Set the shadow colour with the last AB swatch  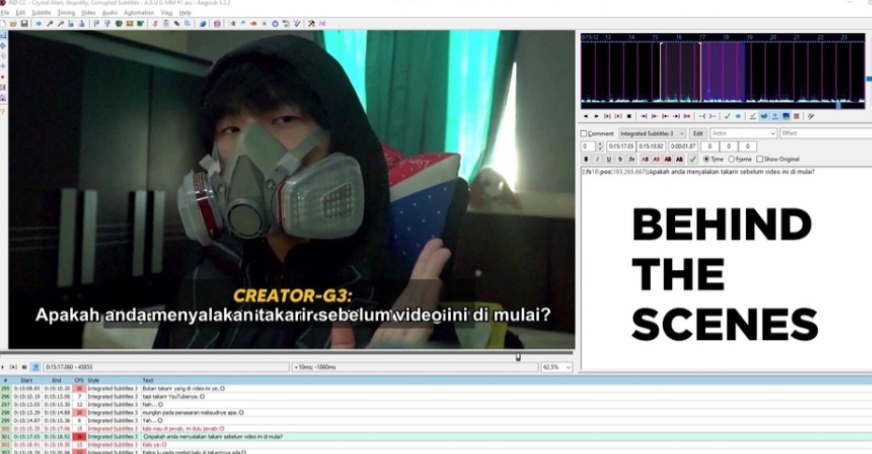(x=680, y=159)
